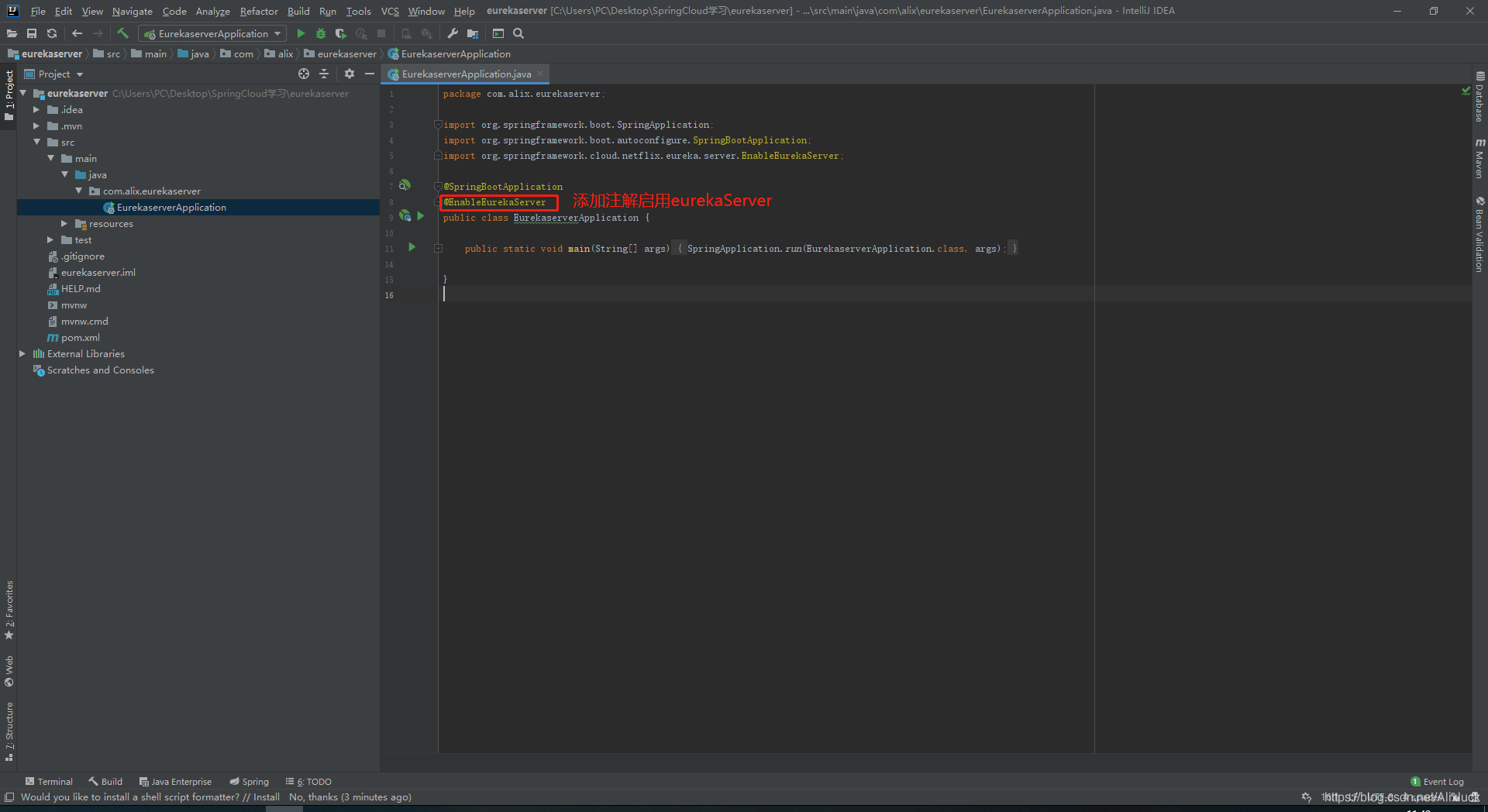Open the Web side tab

pyautogui.click(x=9, y=671)
